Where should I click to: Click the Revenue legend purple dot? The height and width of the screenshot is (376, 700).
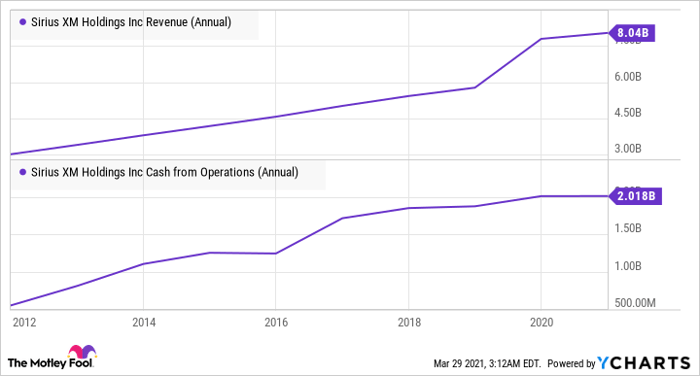[23, 22]
